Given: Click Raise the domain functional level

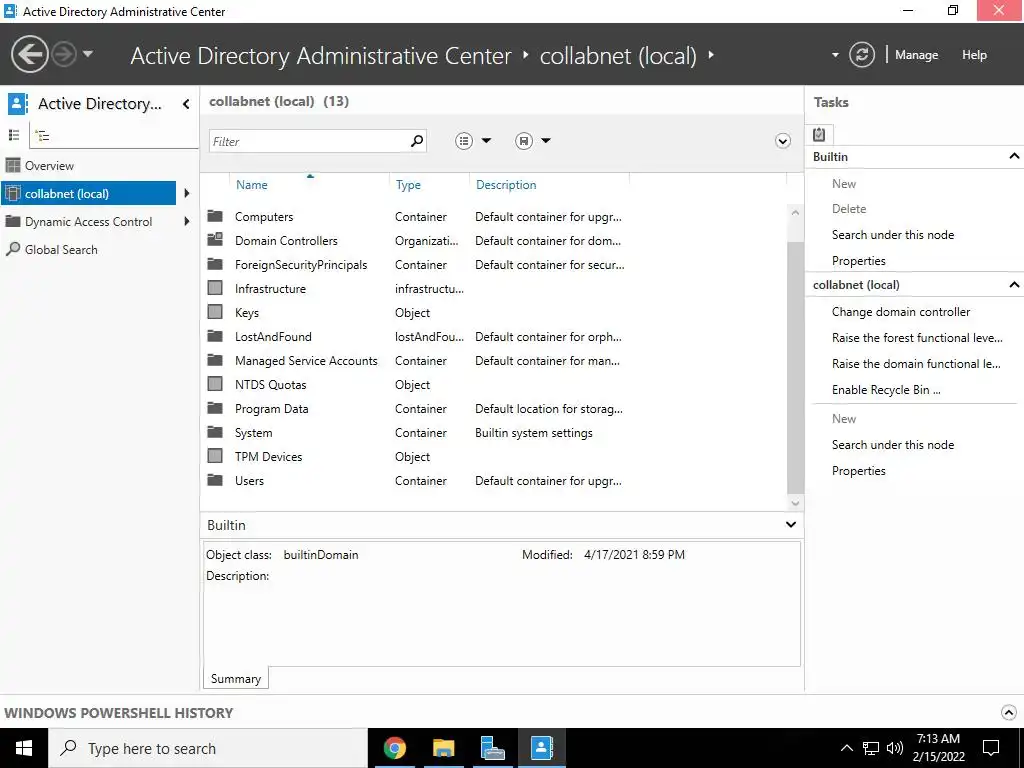Looking at the screenshot, I should pyautogui.click(x=916, y=364).
